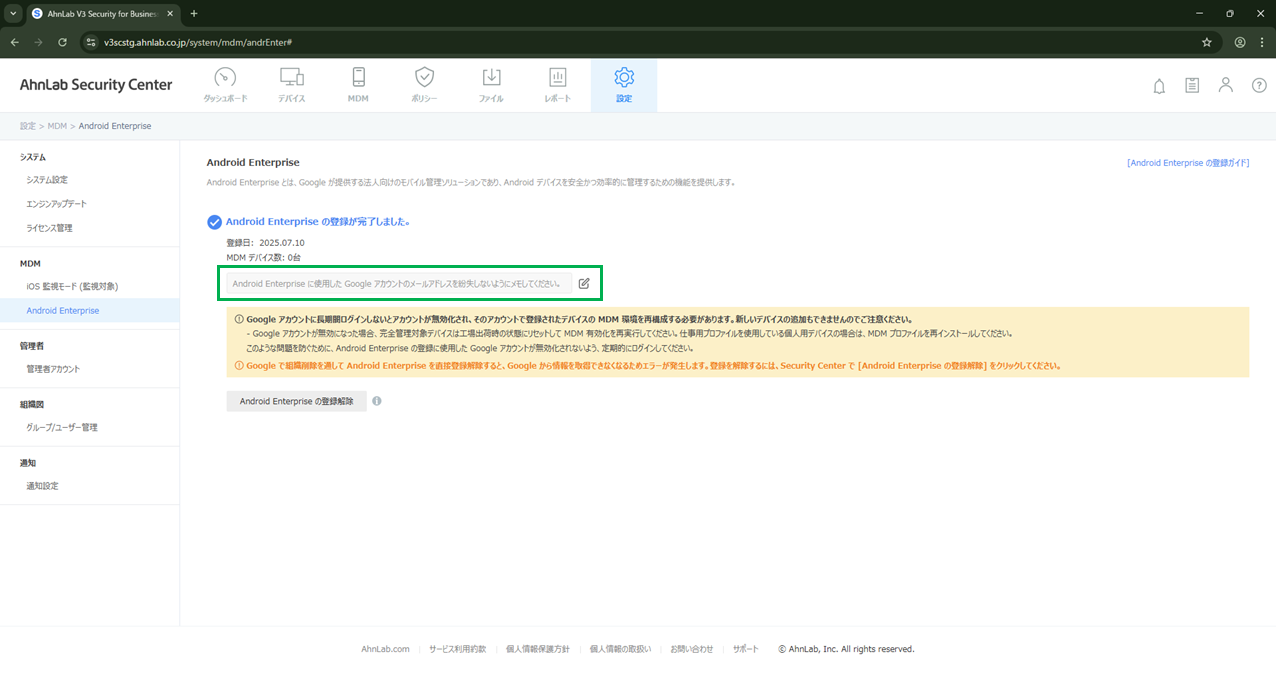Click the browser address bar URL
Viewport: 1276px width, 693px height.
pyautogui.click(x=198, y=43)
